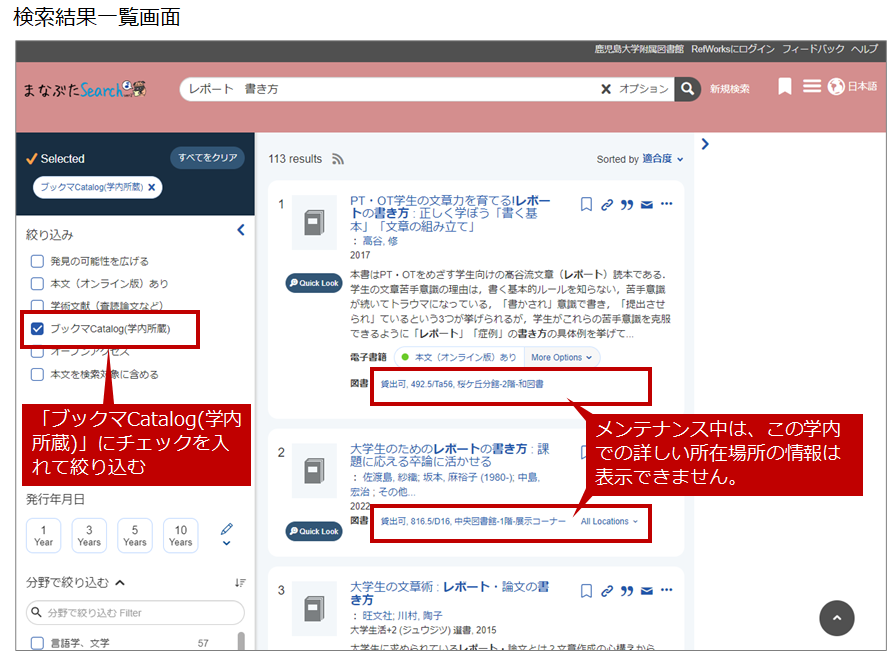Screen dimensions: 887x651
Task: Copy permalink of the first result
Action: tap(607, 205)
